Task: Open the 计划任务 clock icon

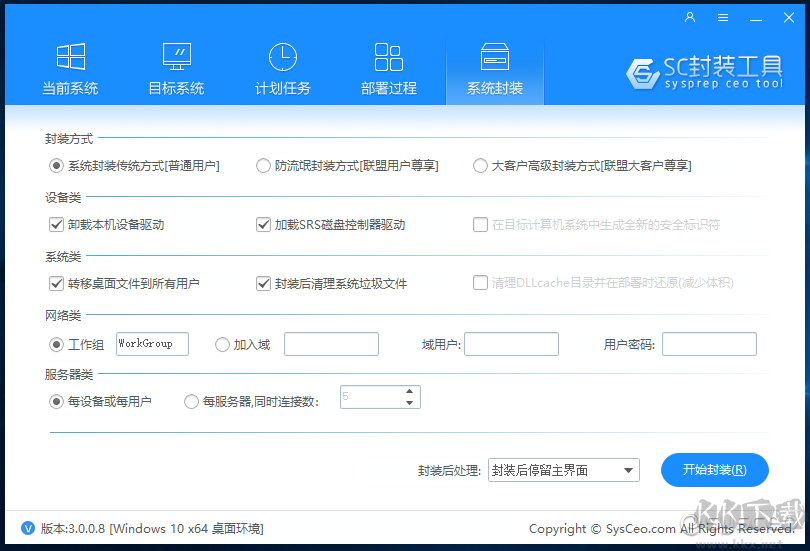Action: coord(283,56)
